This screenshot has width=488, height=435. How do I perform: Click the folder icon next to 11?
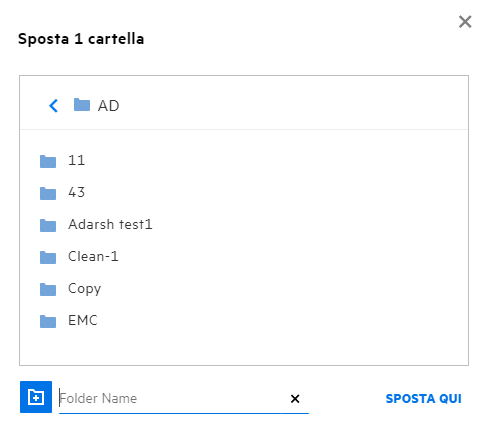coord(48,161)
